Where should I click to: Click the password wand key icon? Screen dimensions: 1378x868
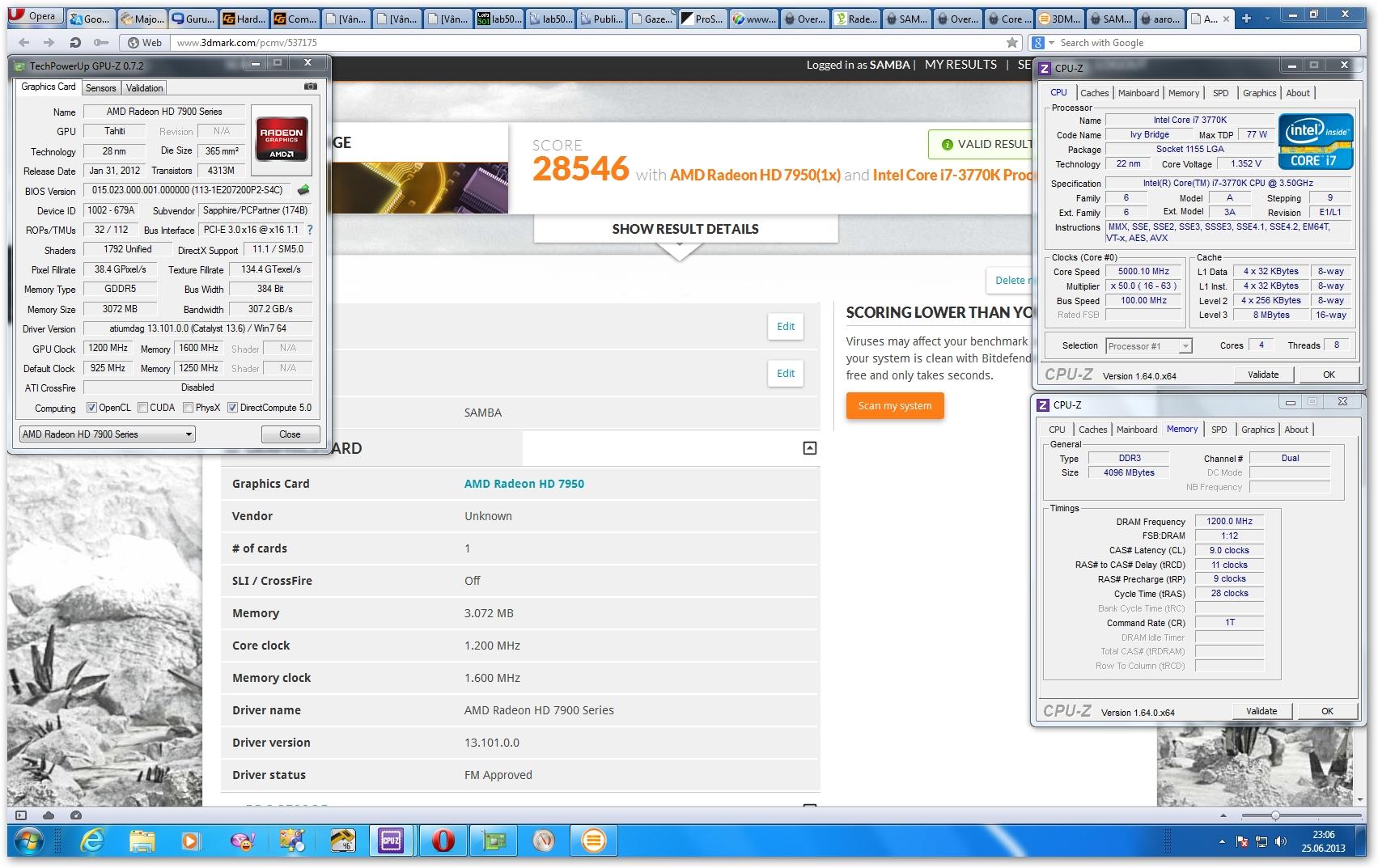coord(100,43)
